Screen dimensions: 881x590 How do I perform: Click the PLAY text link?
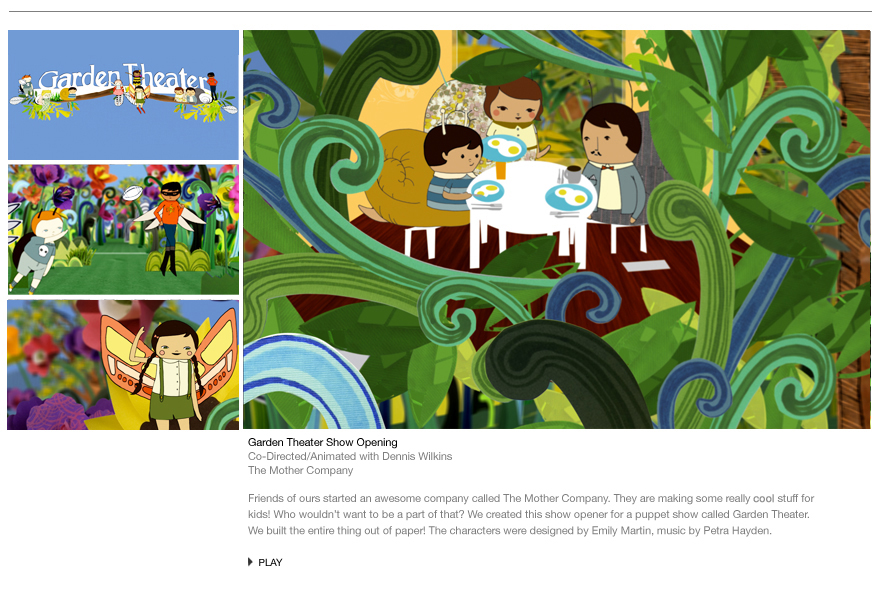point(270,562)
